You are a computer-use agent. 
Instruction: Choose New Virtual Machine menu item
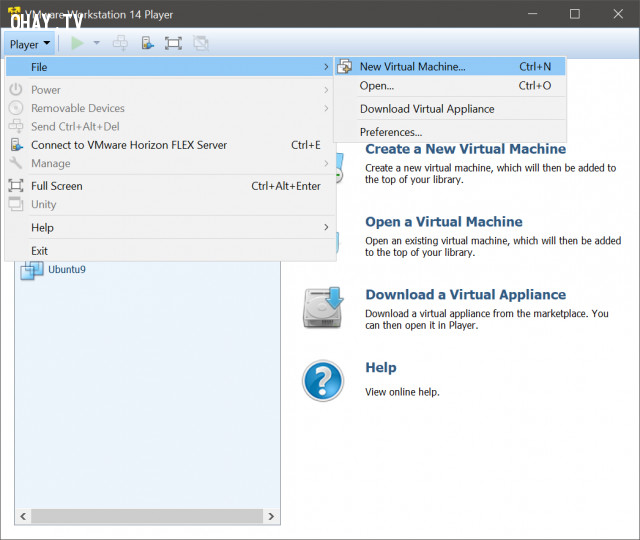[450, 67]
